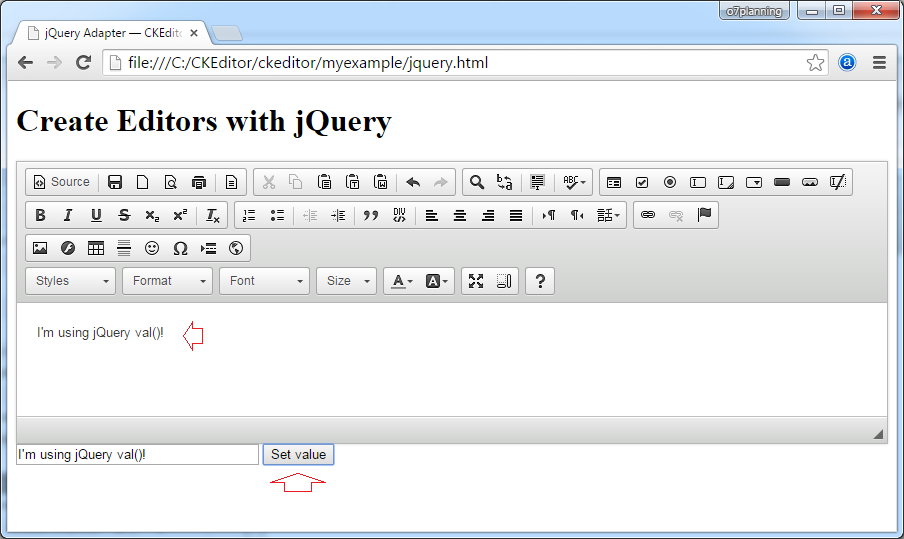Image resolution: width=904 pixels, height=539 pixels.
Task: Align text left
Action: 431,215
